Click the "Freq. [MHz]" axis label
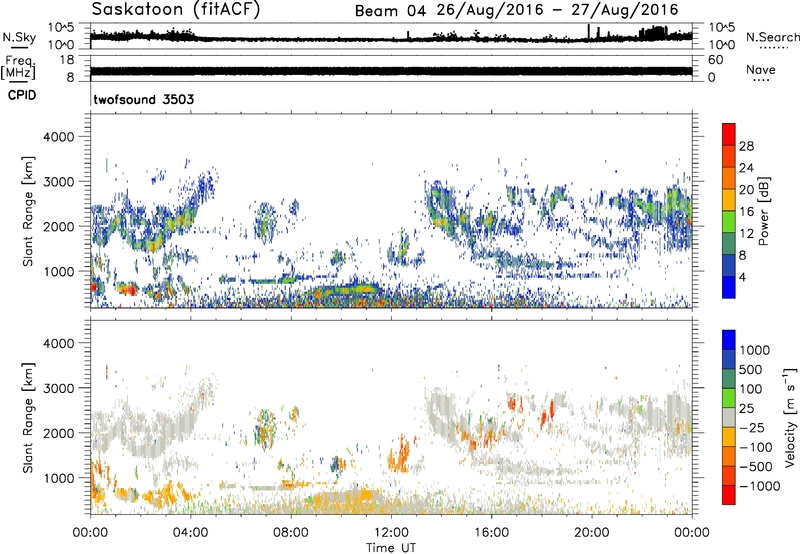Screen dimensions: 800x554 coord(19,67)
